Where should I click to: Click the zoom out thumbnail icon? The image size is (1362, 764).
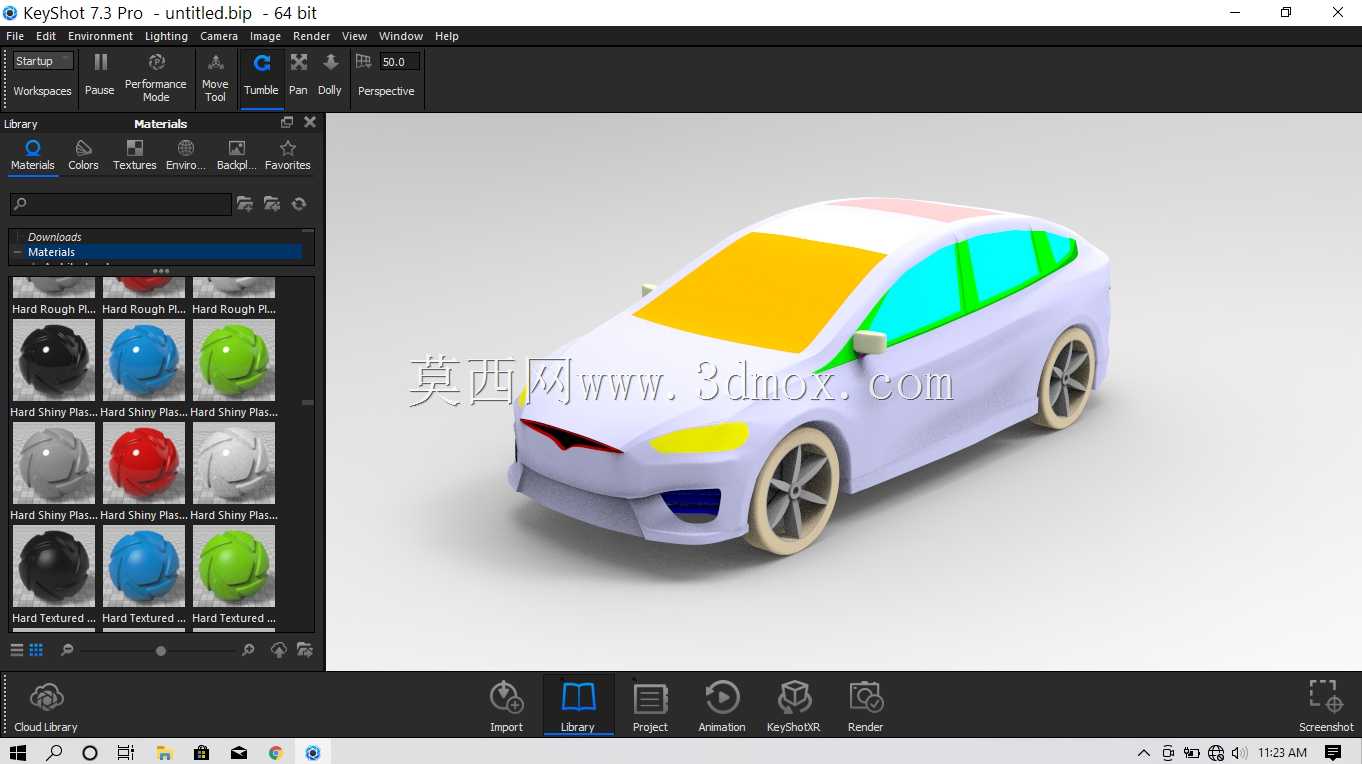point(67,650)
